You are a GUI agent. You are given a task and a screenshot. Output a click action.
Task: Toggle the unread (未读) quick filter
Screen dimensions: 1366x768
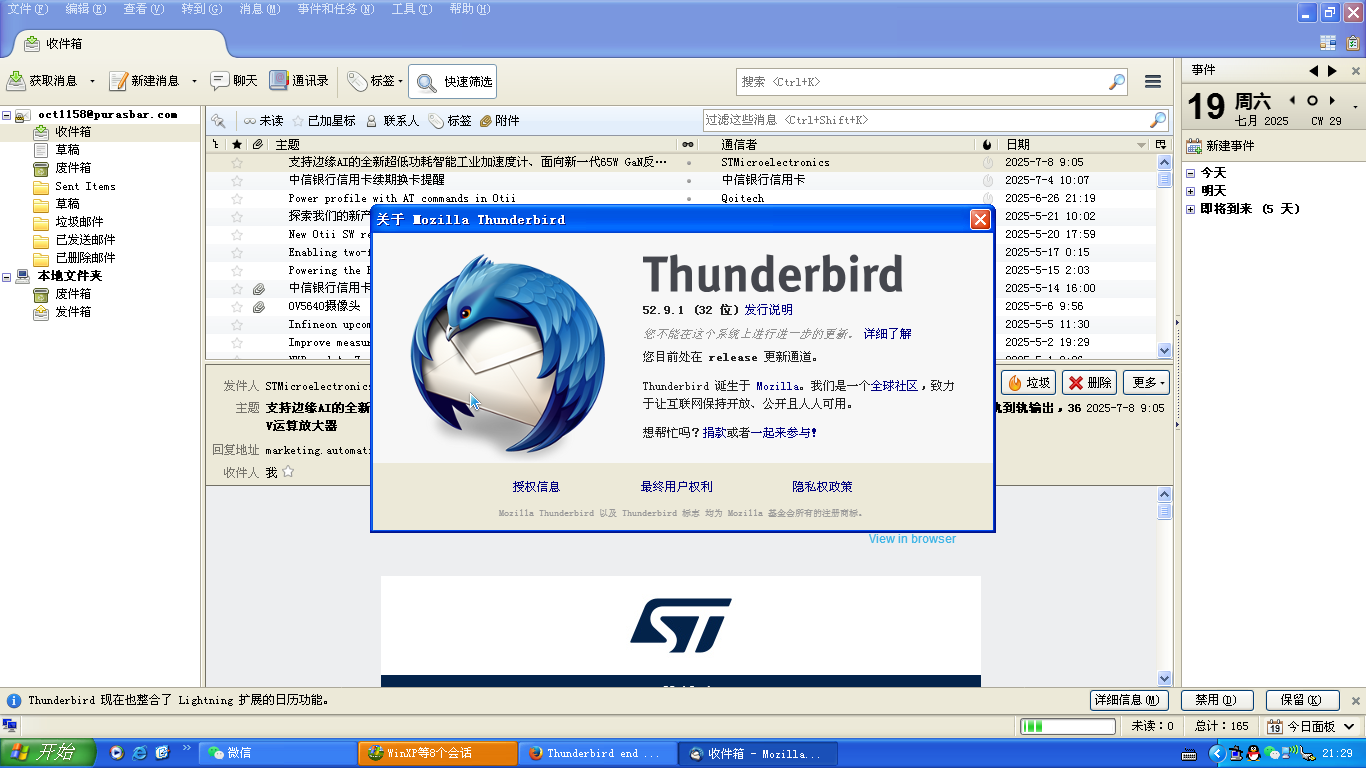(x=263, y=120)
